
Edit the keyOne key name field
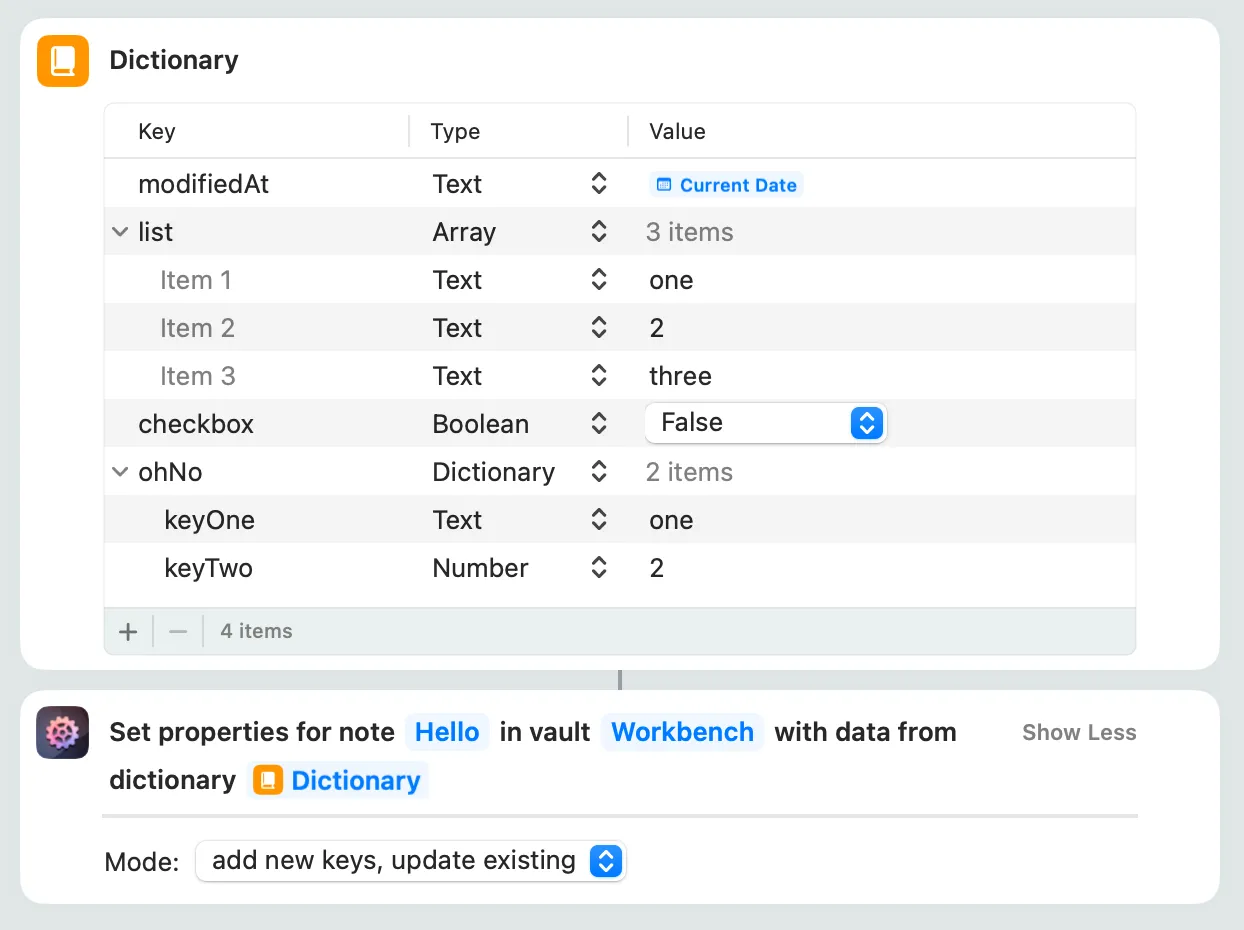click(x=209, y=520)
